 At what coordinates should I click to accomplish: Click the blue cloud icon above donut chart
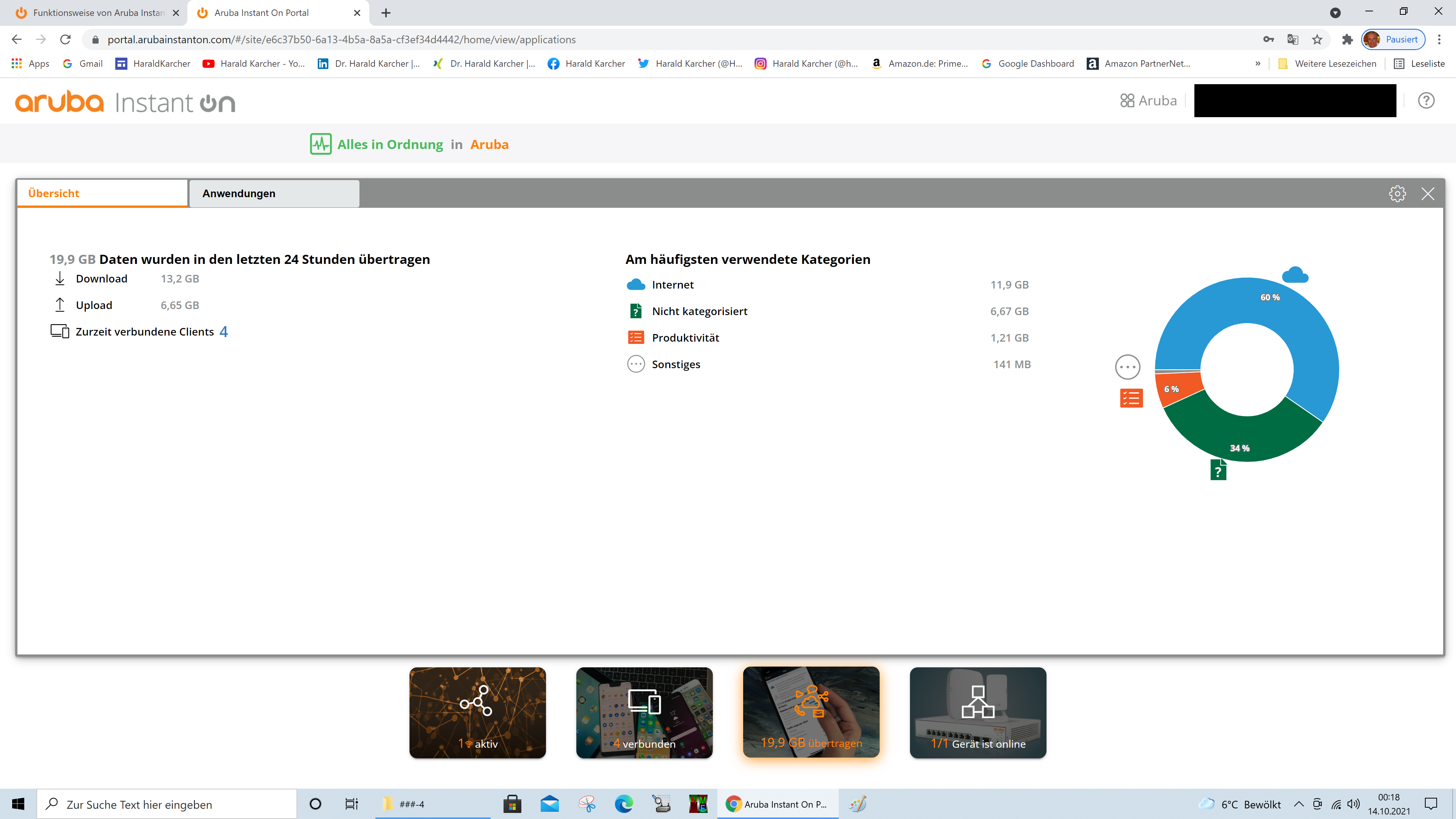(x=1295, y=275)
